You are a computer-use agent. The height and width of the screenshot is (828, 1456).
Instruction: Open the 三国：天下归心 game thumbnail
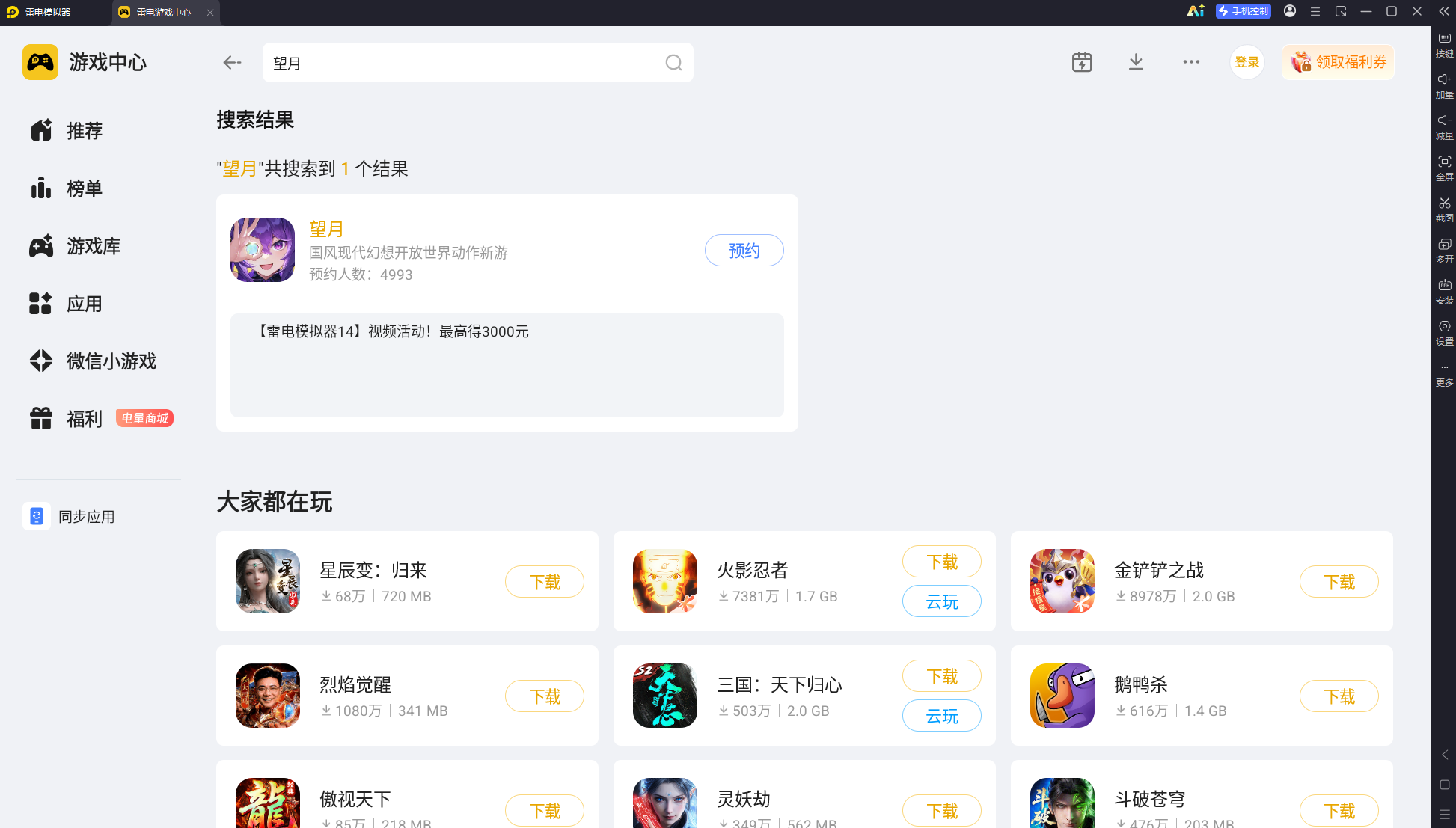(665, 696)
